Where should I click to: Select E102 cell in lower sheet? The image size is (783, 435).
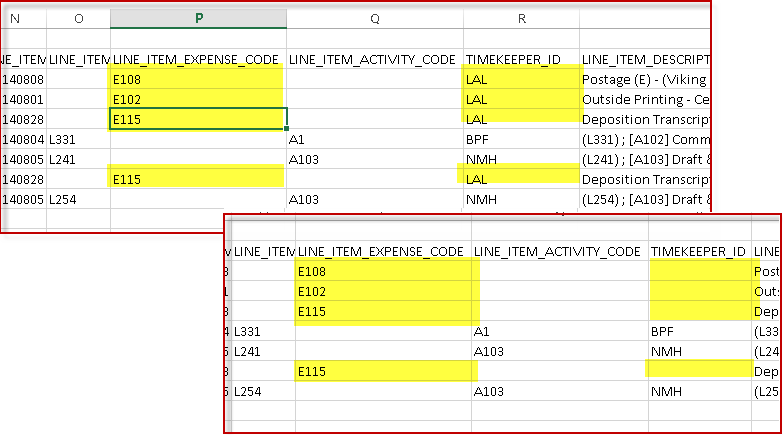383,291
